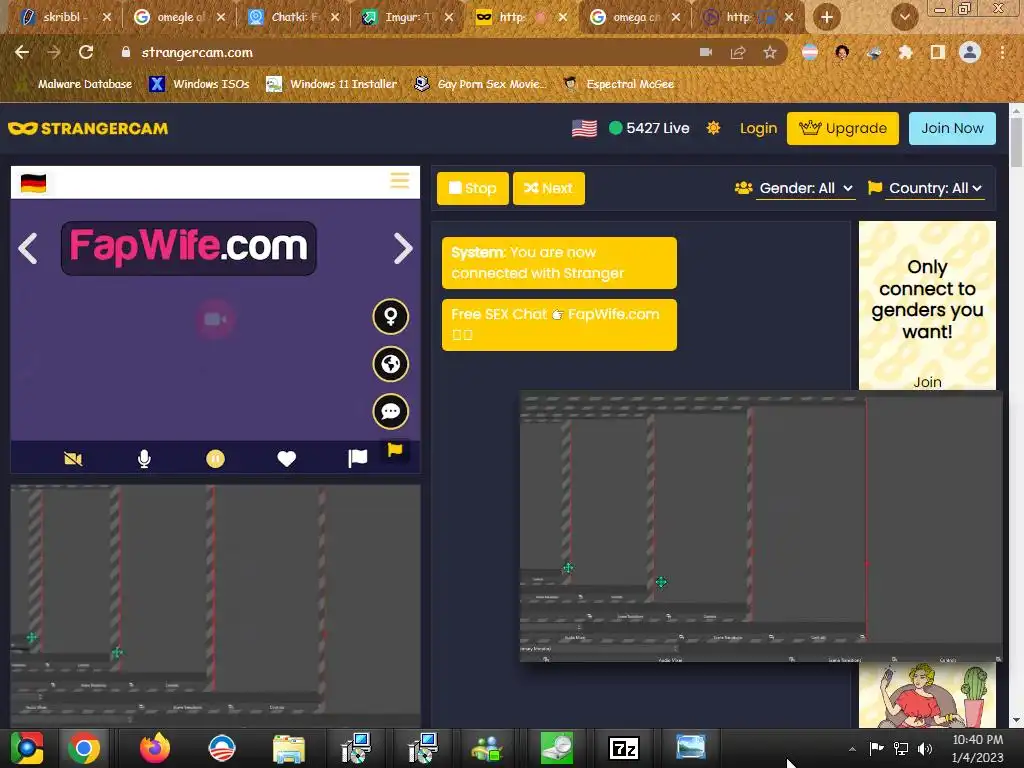Click the globe country icon on video
The image size is (1024, 768).
(391, 364)
